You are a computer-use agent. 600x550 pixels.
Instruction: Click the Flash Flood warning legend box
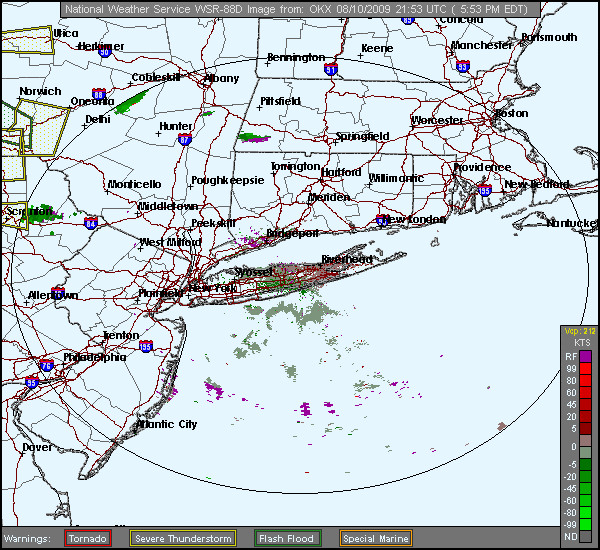[x=287, y=538]
